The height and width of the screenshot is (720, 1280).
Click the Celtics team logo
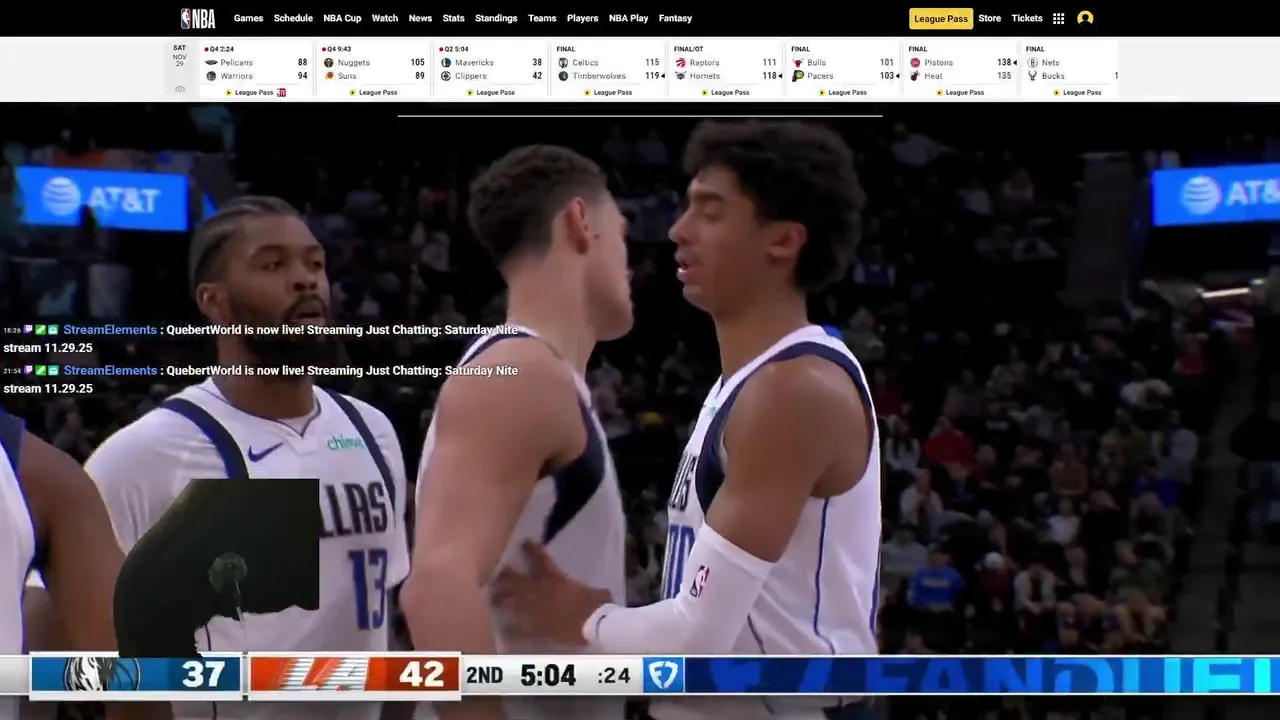click(x=563, y=62)
